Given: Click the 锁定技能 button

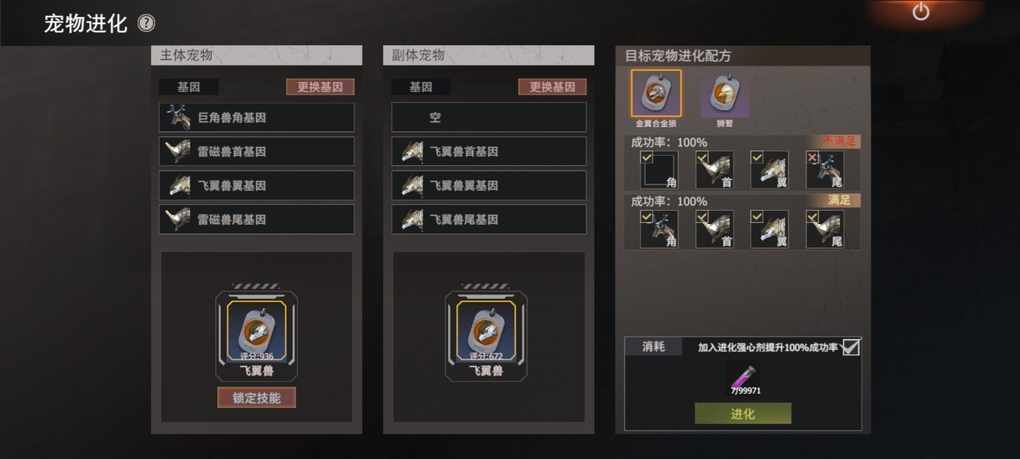Looking at the screenshot, I should [x=256, y=397].
